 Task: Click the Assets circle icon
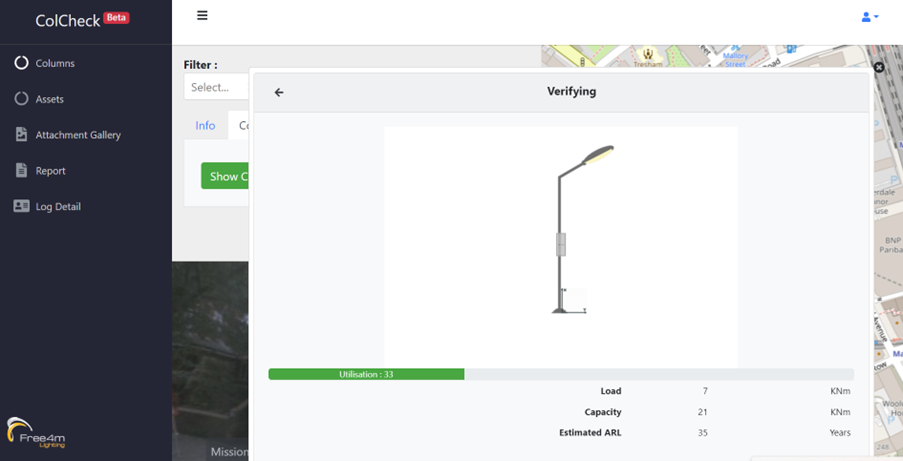tap(21, 99)
